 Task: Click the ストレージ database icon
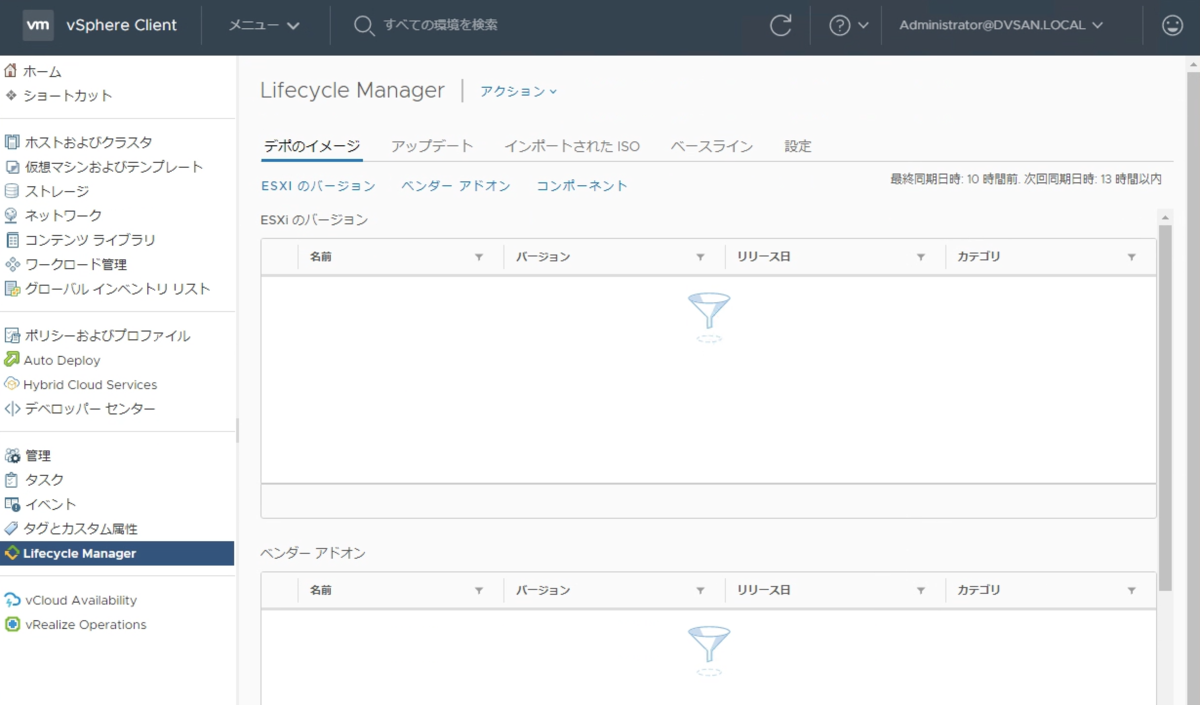(x=12, y=191)
